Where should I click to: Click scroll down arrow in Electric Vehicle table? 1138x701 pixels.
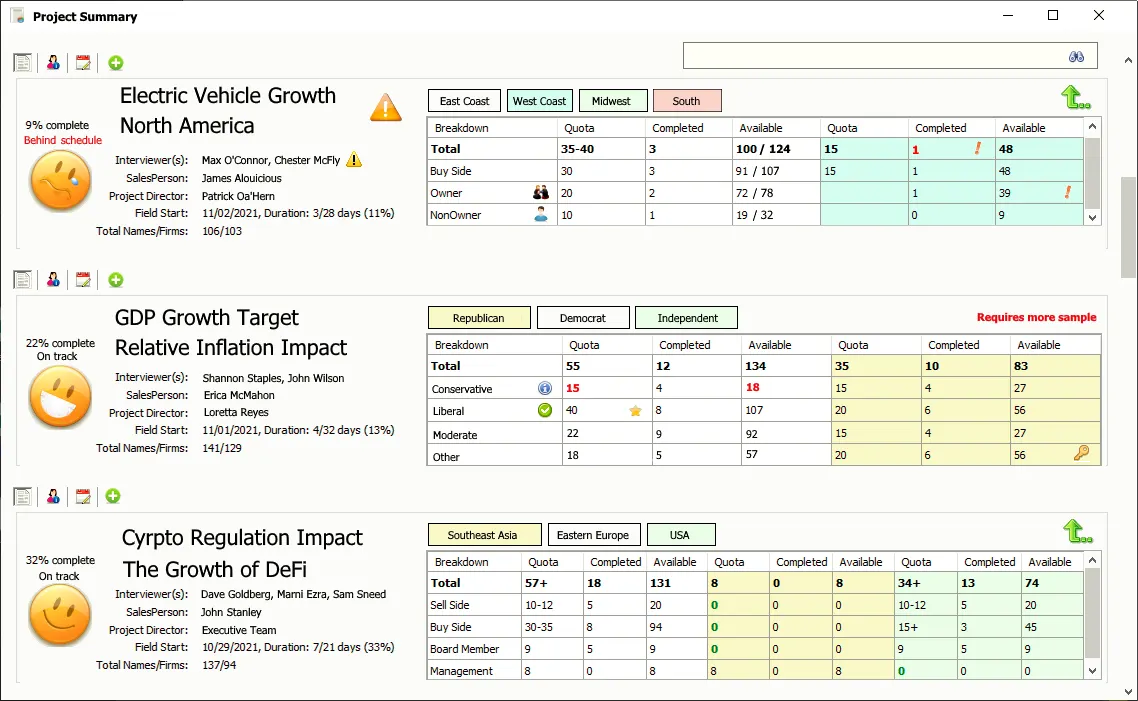pyautogui.click(x=1092, y=217)
